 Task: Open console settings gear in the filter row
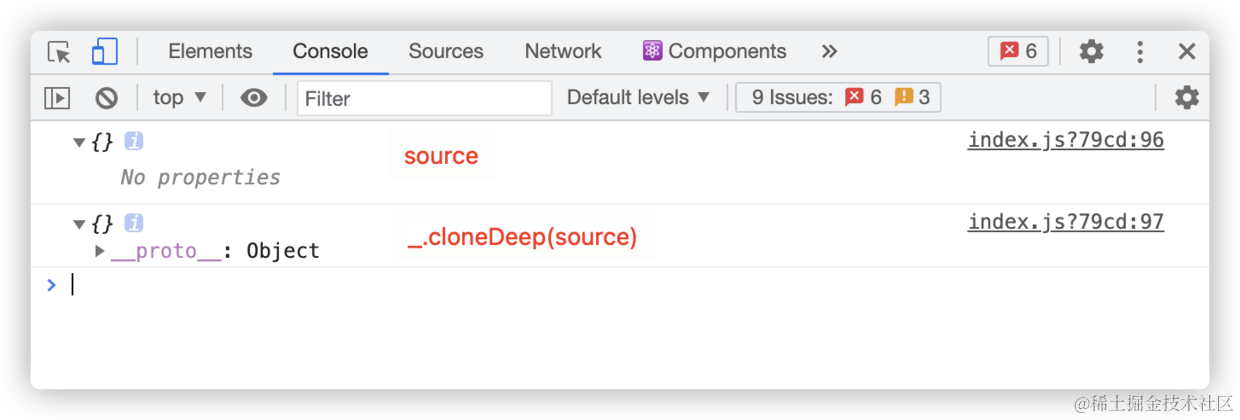pos(1186,98)
